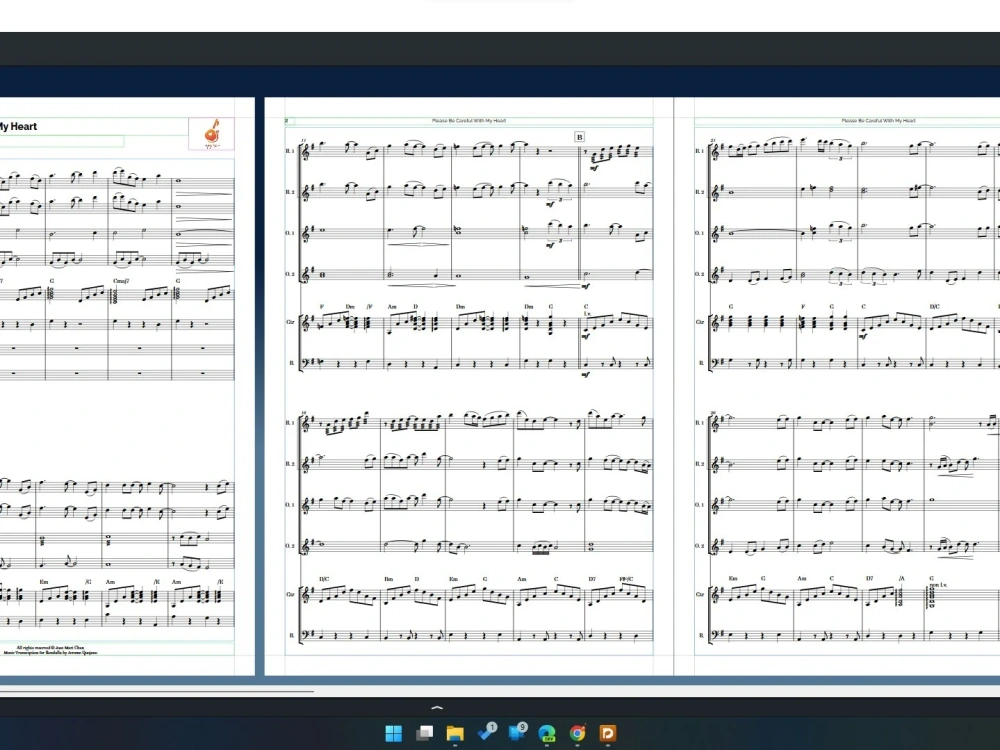Screen dimensions: 1000x750
Task: Switch to Microsoft Edge Dev in taskbar
Action: point(547,733)
